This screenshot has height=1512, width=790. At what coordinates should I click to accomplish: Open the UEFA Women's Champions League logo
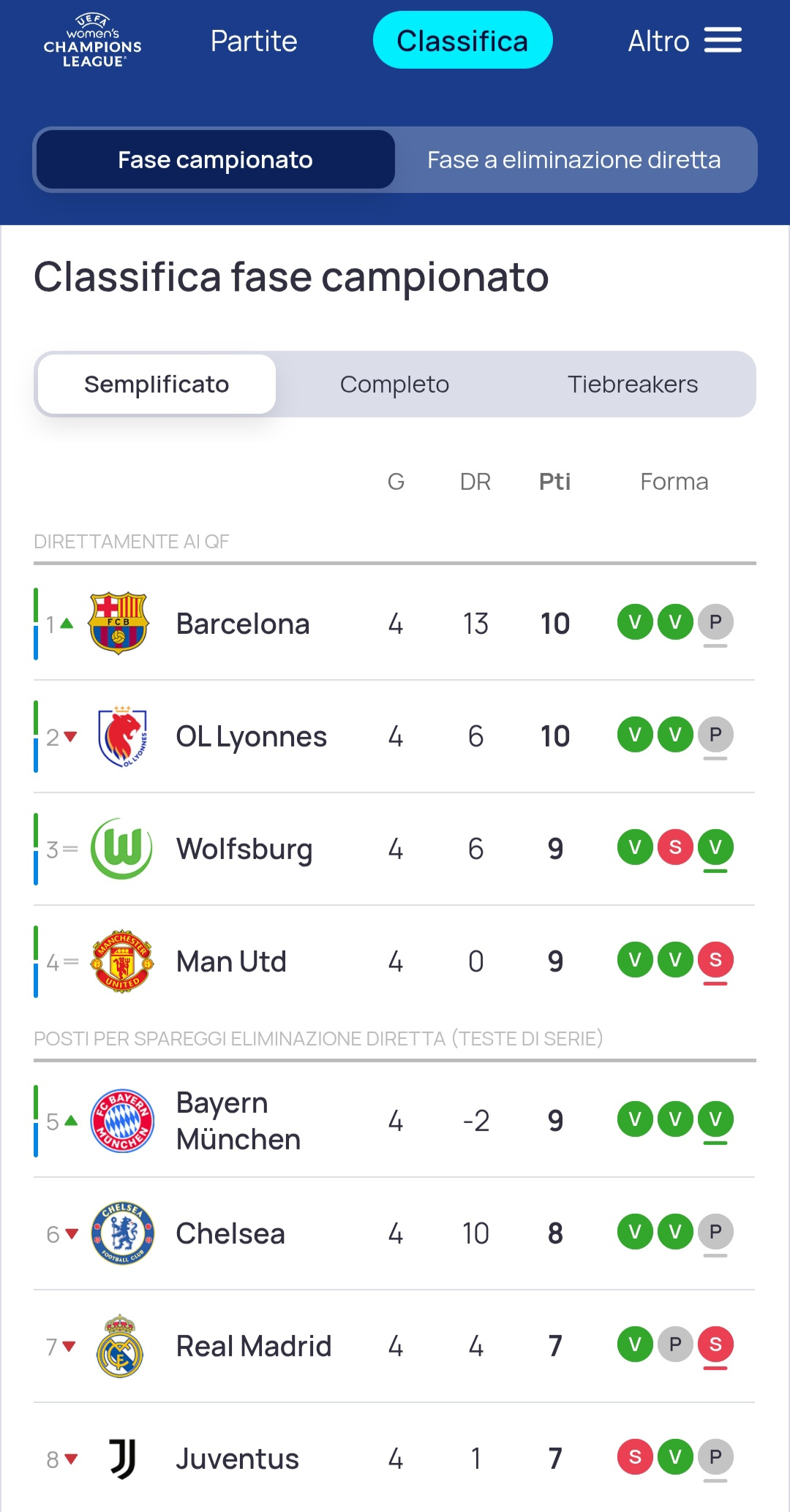pyautogui.click(x=92, y=41)
